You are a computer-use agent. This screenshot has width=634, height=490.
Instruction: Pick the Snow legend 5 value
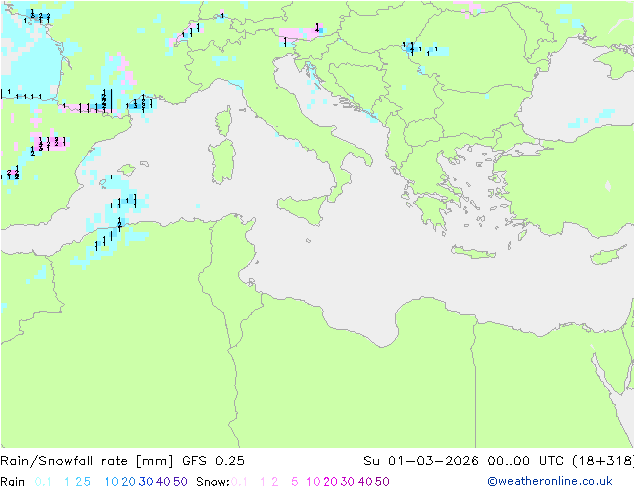coord(295,482)
